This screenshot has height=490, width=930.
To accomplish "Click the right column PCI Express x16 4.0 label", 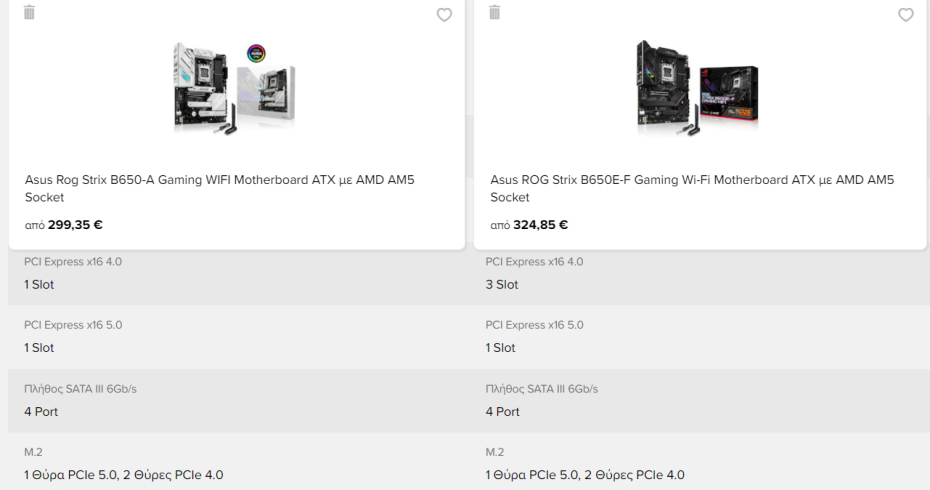I will pos(534,262).
